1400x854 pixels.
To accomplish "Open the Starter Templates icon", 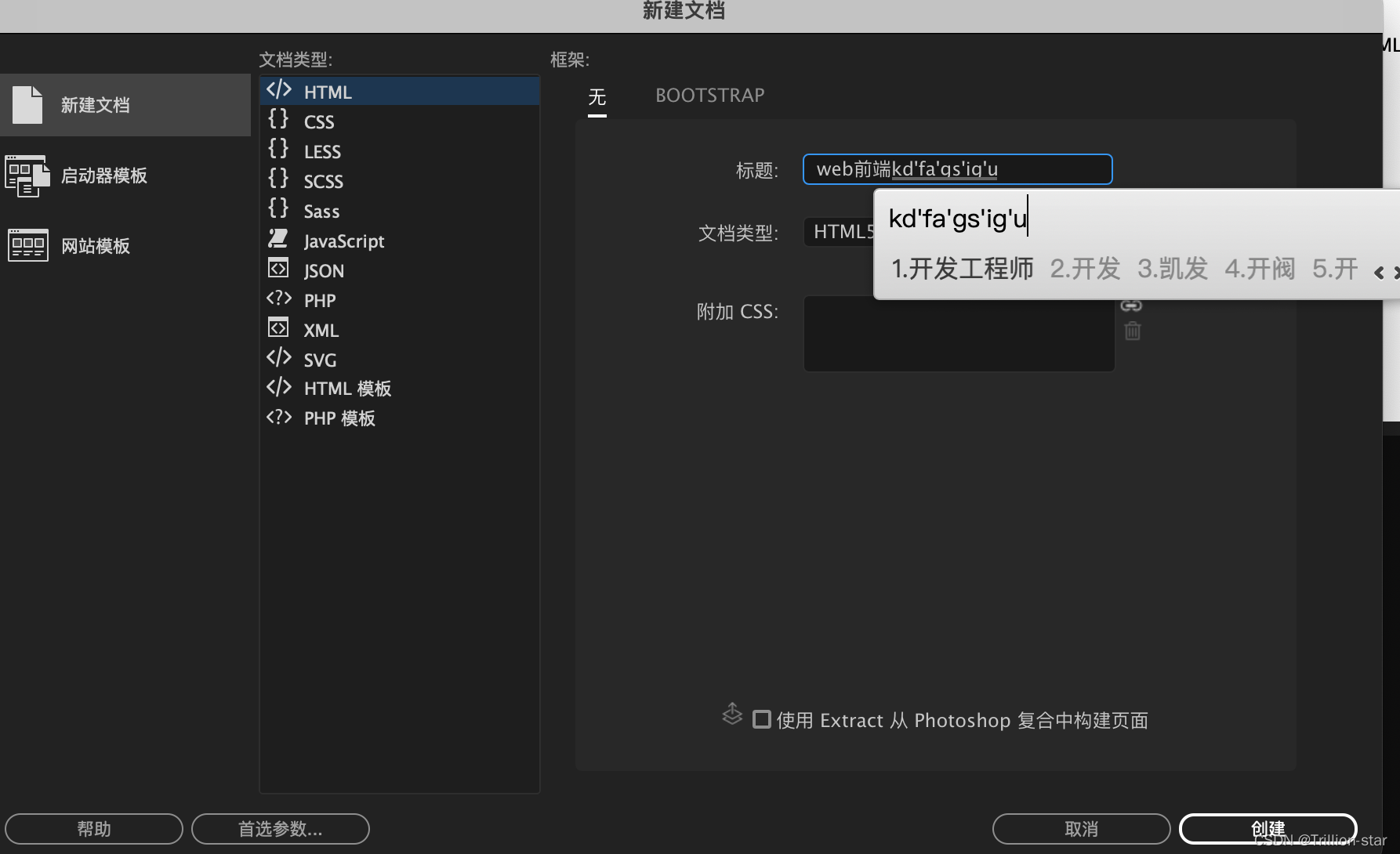I will point(27,176).
